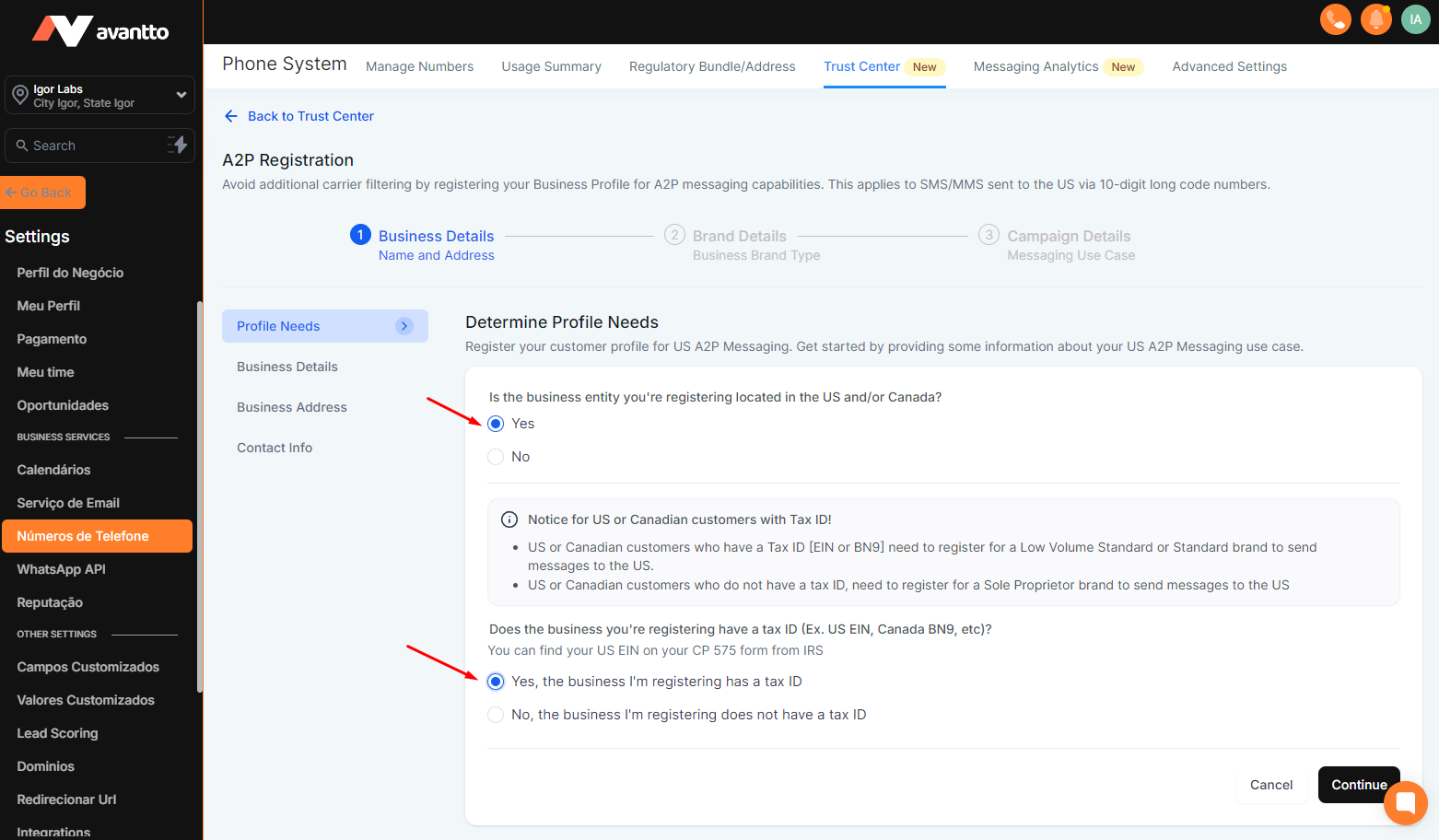Select Yes for US/Canada location
Image resolution: width=1439 pixels, height=840 pixels.
pyautogui.click(x=496, y=424)
